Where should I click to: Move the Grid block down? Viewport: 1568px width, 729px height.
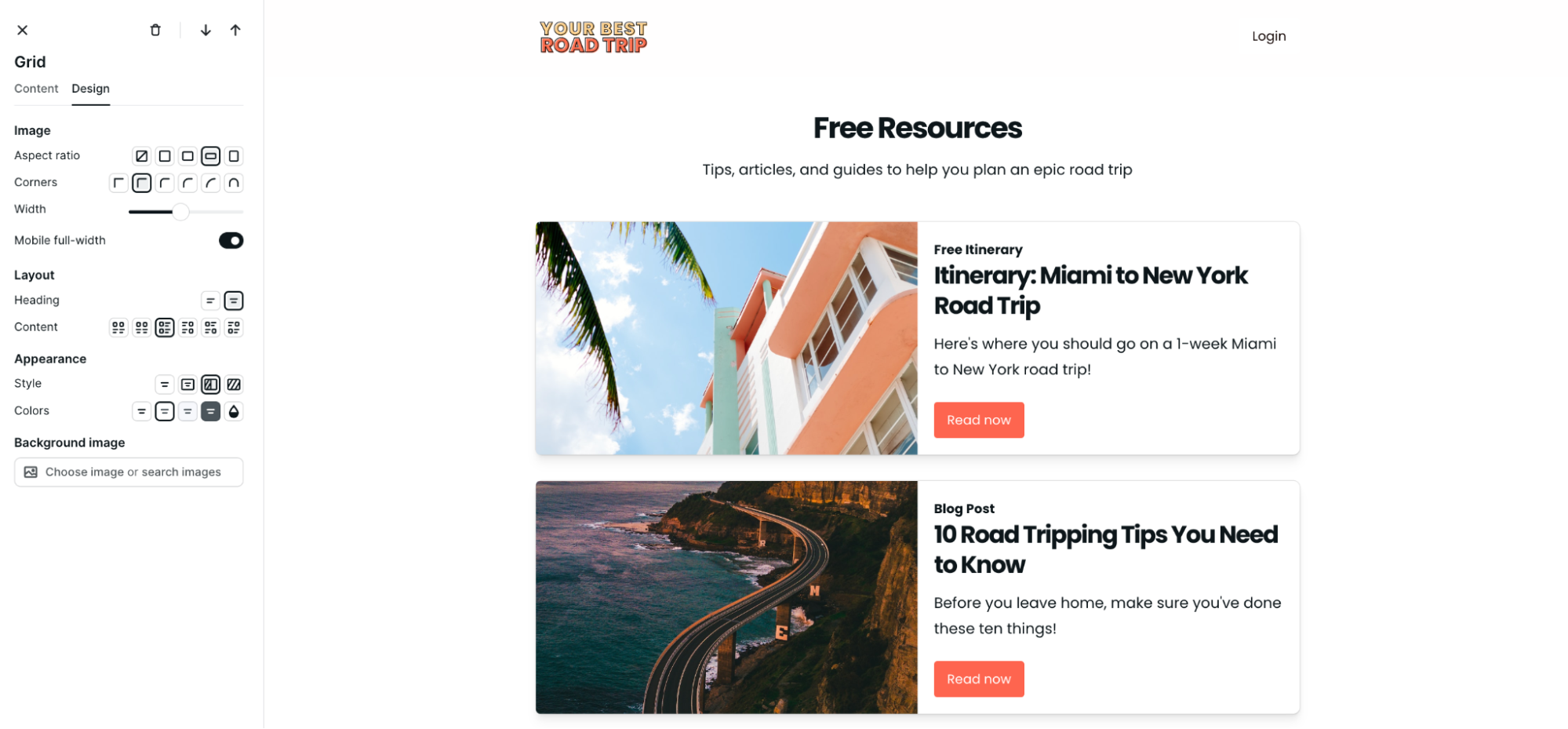click(x=206, y=30)
